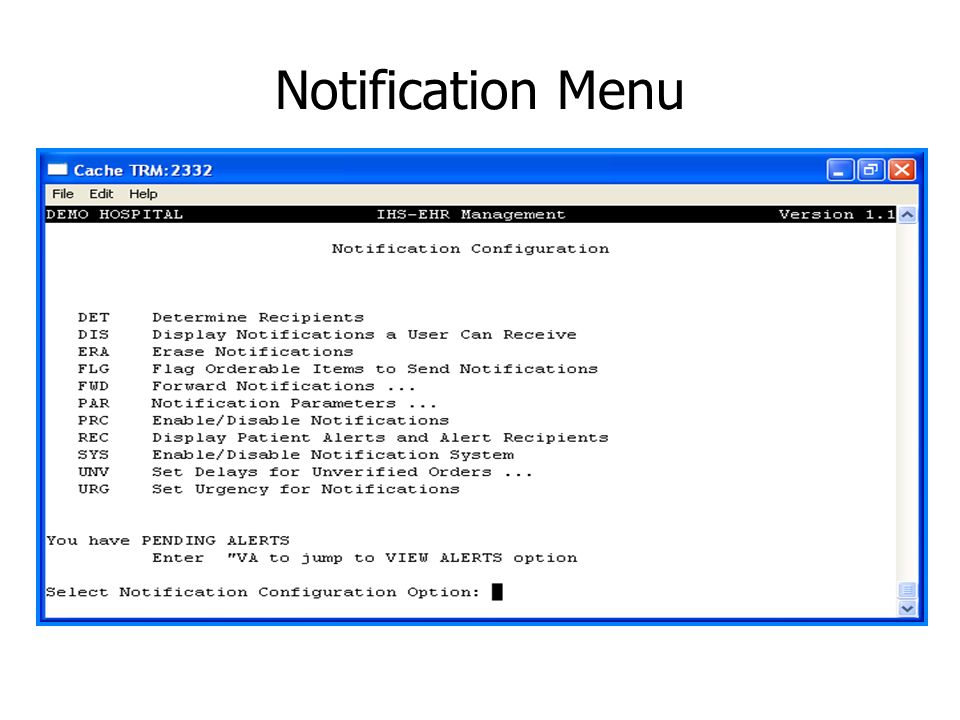Click the 'Enter "VA to jump' hint line

pyautogui.click(x=364, y=557)
